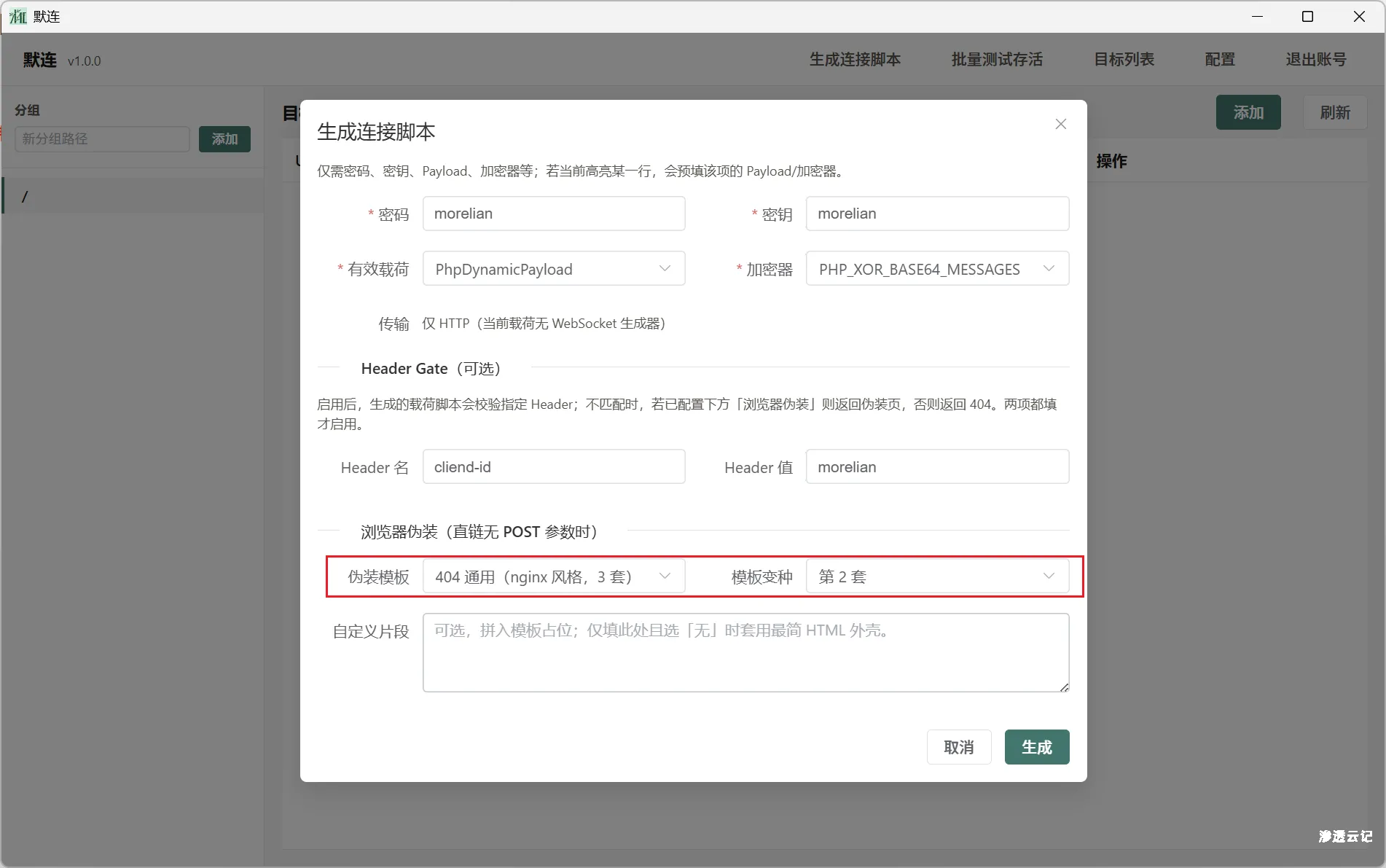This screenshot has width=1386, height=868.
Task: Click 退出账号 to log out
Action: tap(1316, 60)
